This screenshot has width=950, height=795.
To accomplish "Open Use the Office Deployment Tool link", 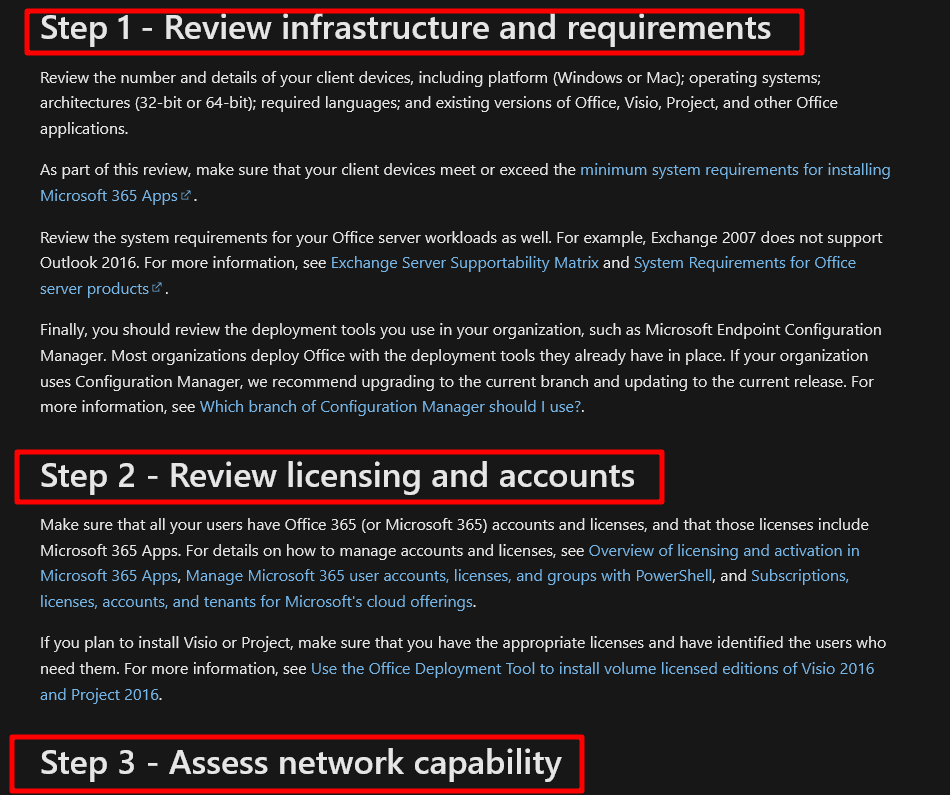I will tap(592, 668).
